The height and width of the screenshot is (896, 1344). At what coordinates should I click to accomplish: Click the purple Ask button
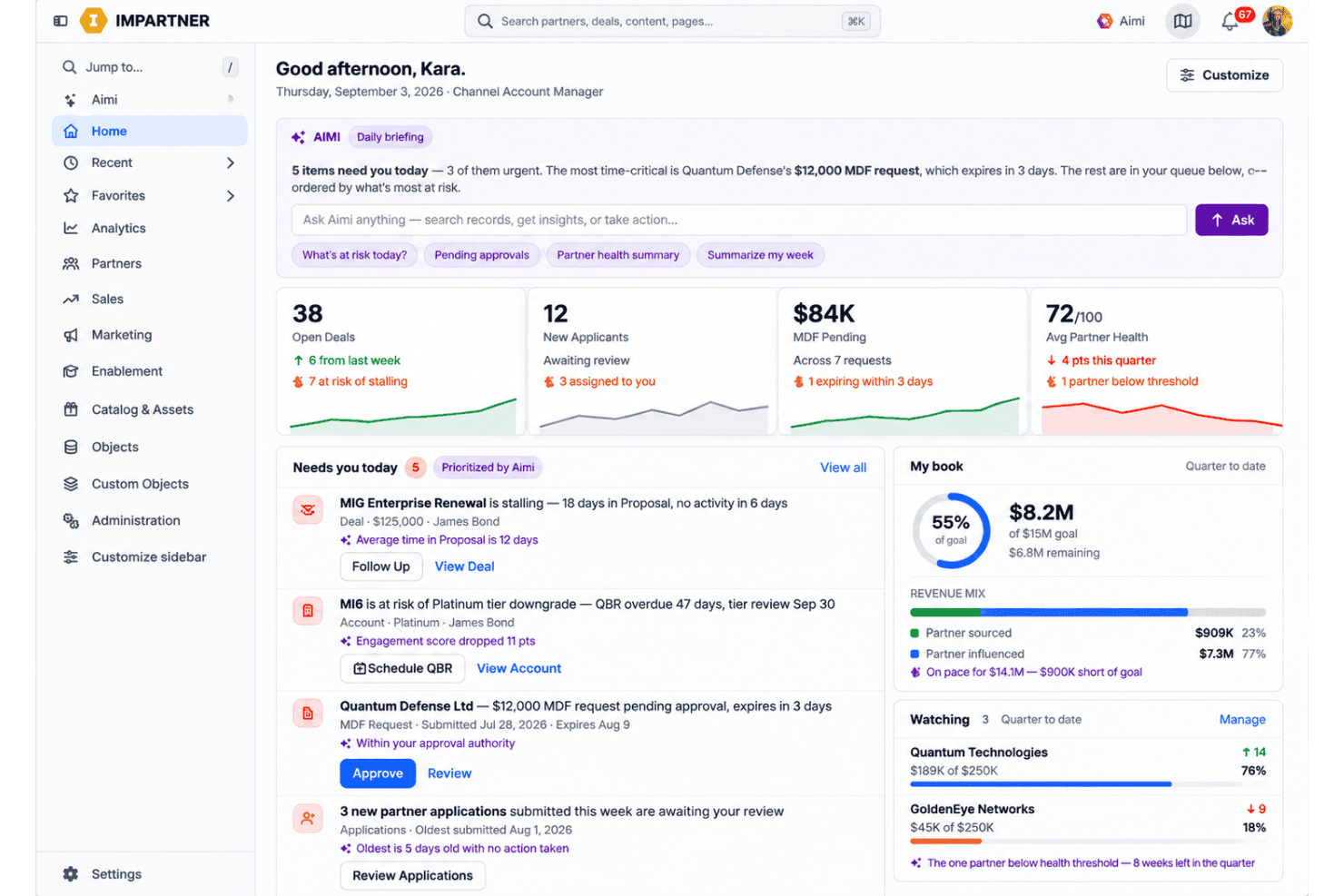[1231, 220]
